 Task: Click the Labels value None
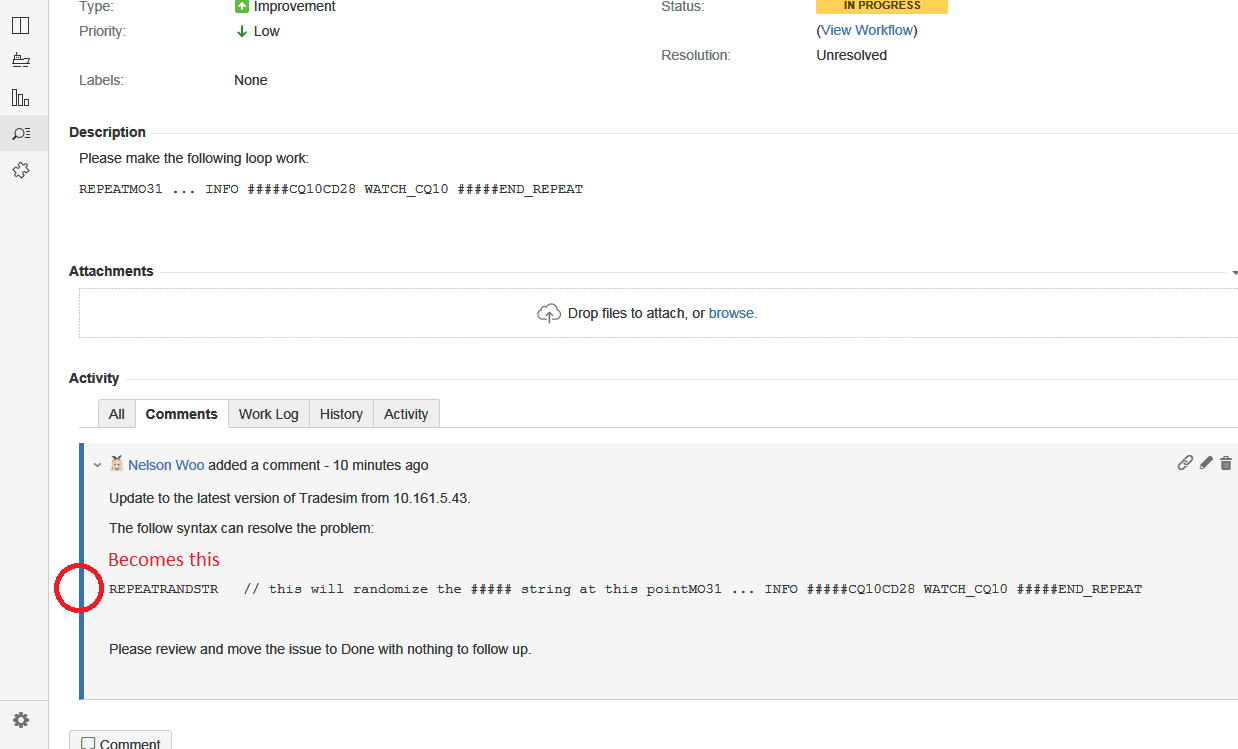[x=251, y=80]
